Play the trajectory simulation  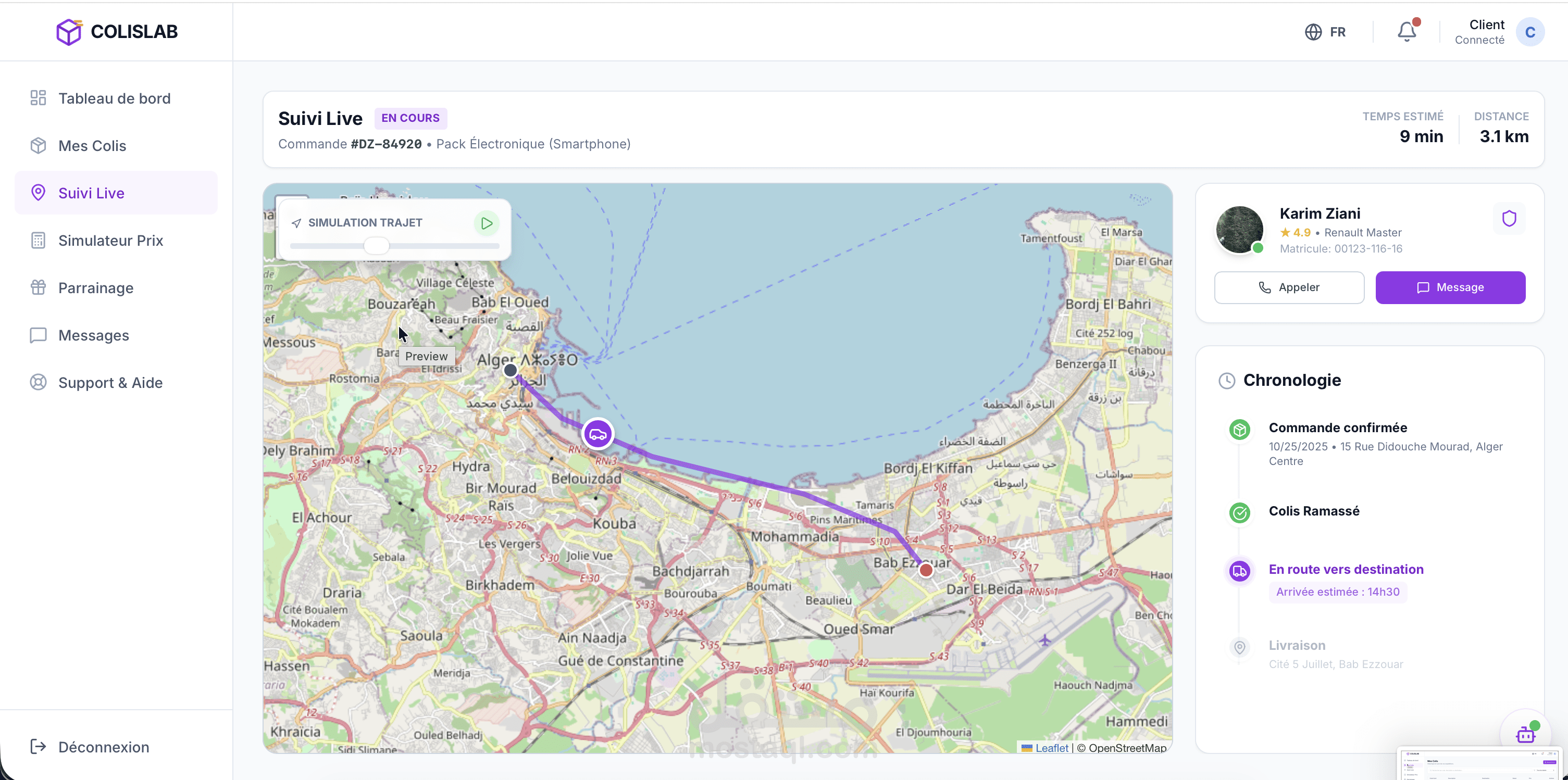pyautogui.click(x=487, y=223)
